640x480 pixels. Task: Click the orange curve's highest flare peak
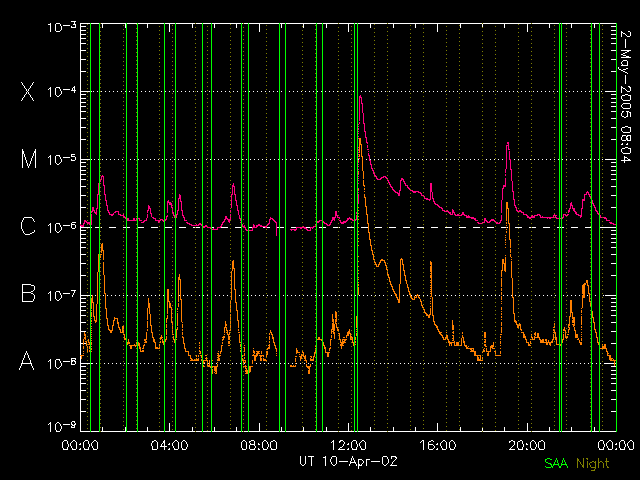tap(360, 139)
